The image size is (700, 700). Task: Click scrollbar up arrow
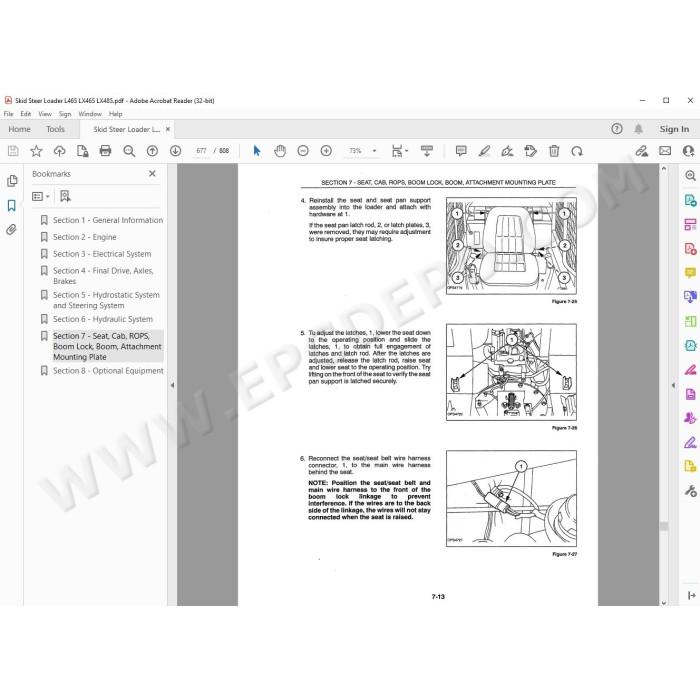click(x=664, y=169)
